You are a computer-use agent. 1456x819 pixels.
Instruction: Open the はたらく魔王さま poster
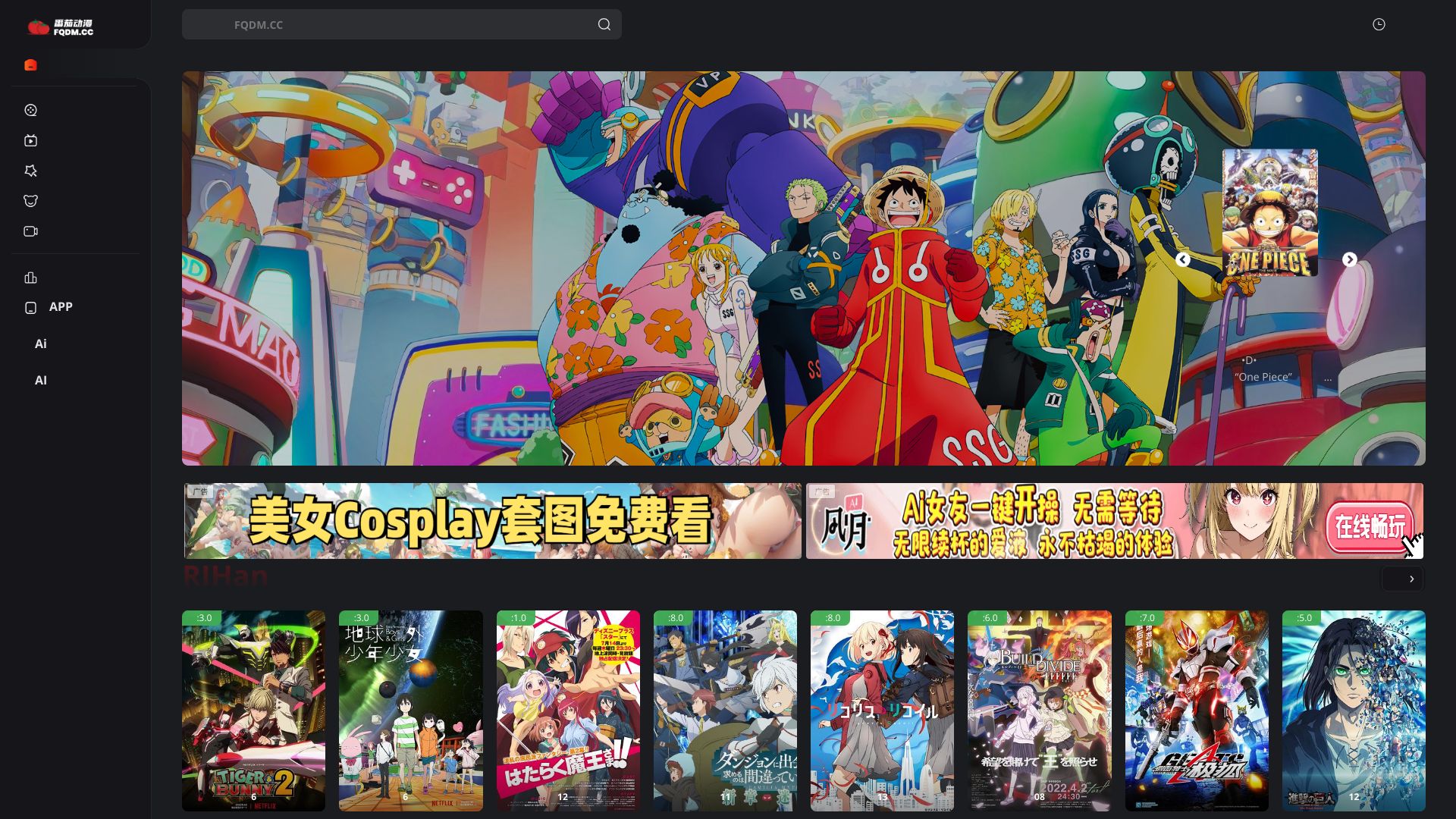click(x=568, y=711)
